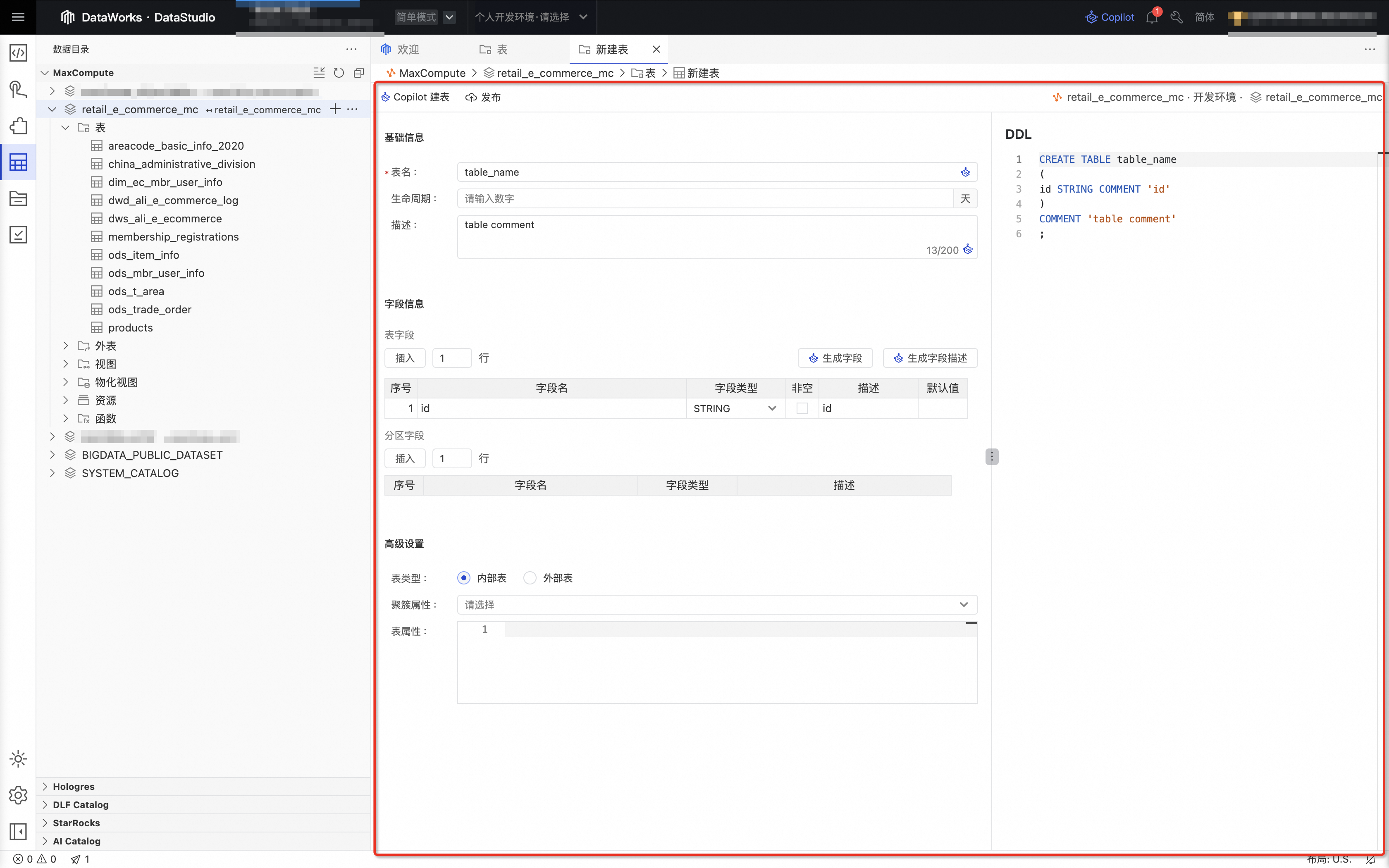Click Copilot icon in description box

(x=968, y=249)
